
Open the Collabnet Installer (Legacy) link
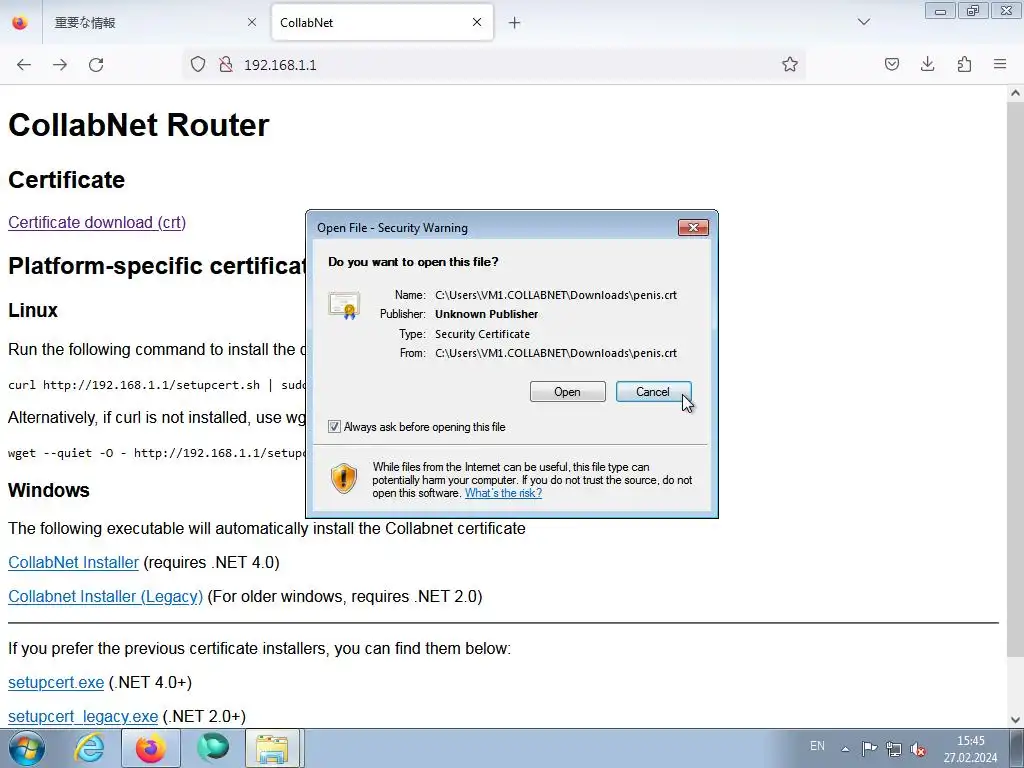click(x=105, y=596)
